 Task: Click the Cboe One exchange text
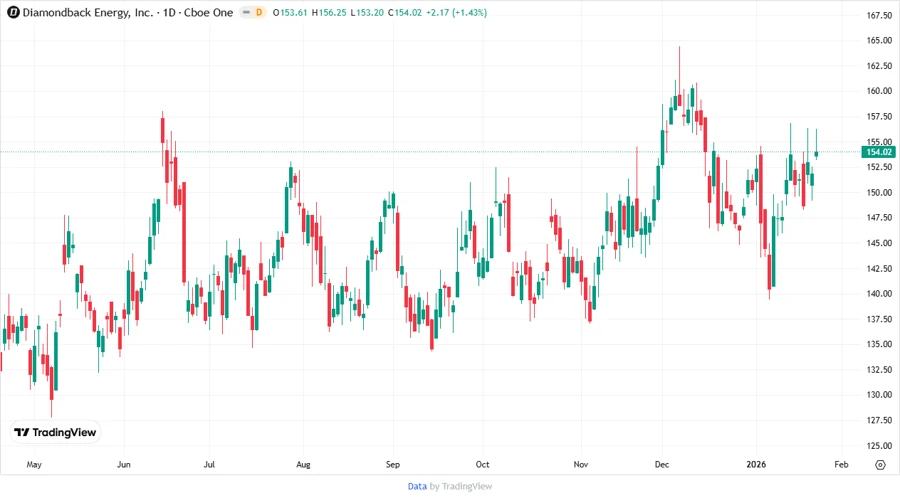(x=208, y=13)
